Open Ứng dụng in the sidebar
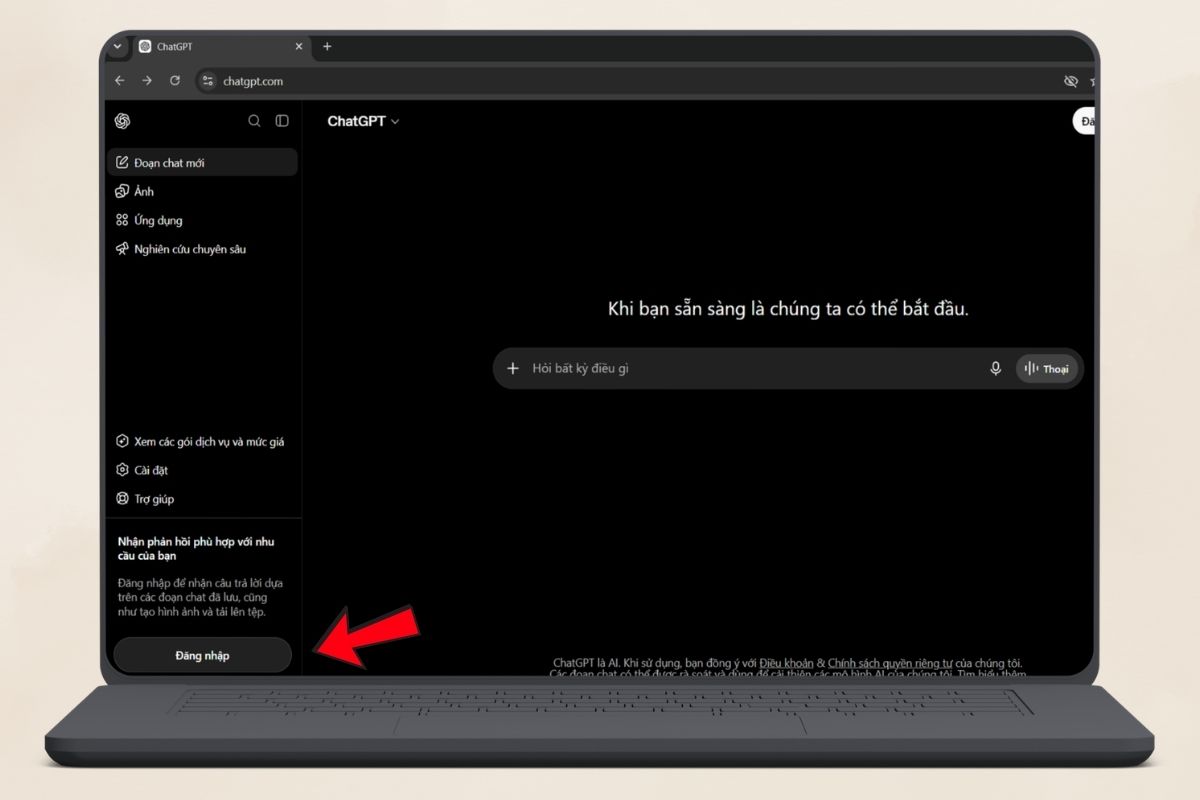Viewport: 1200px width, 800px height. point(202,220)
